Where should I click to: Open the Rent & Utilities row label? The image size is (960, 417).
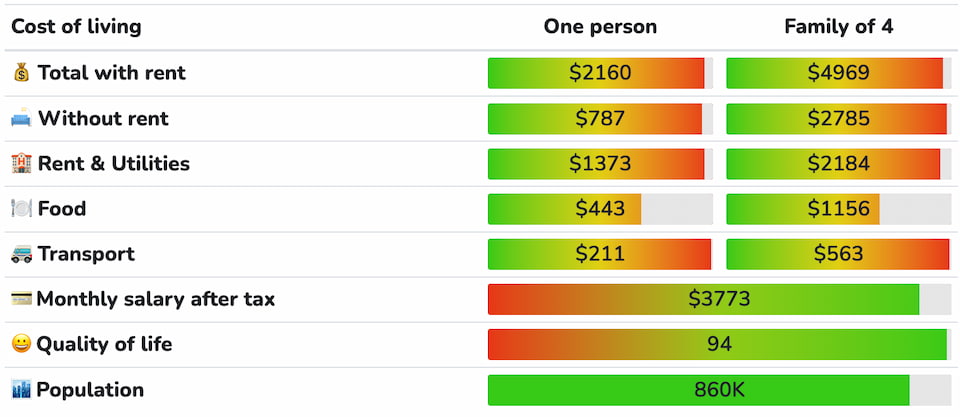[113, 163]
